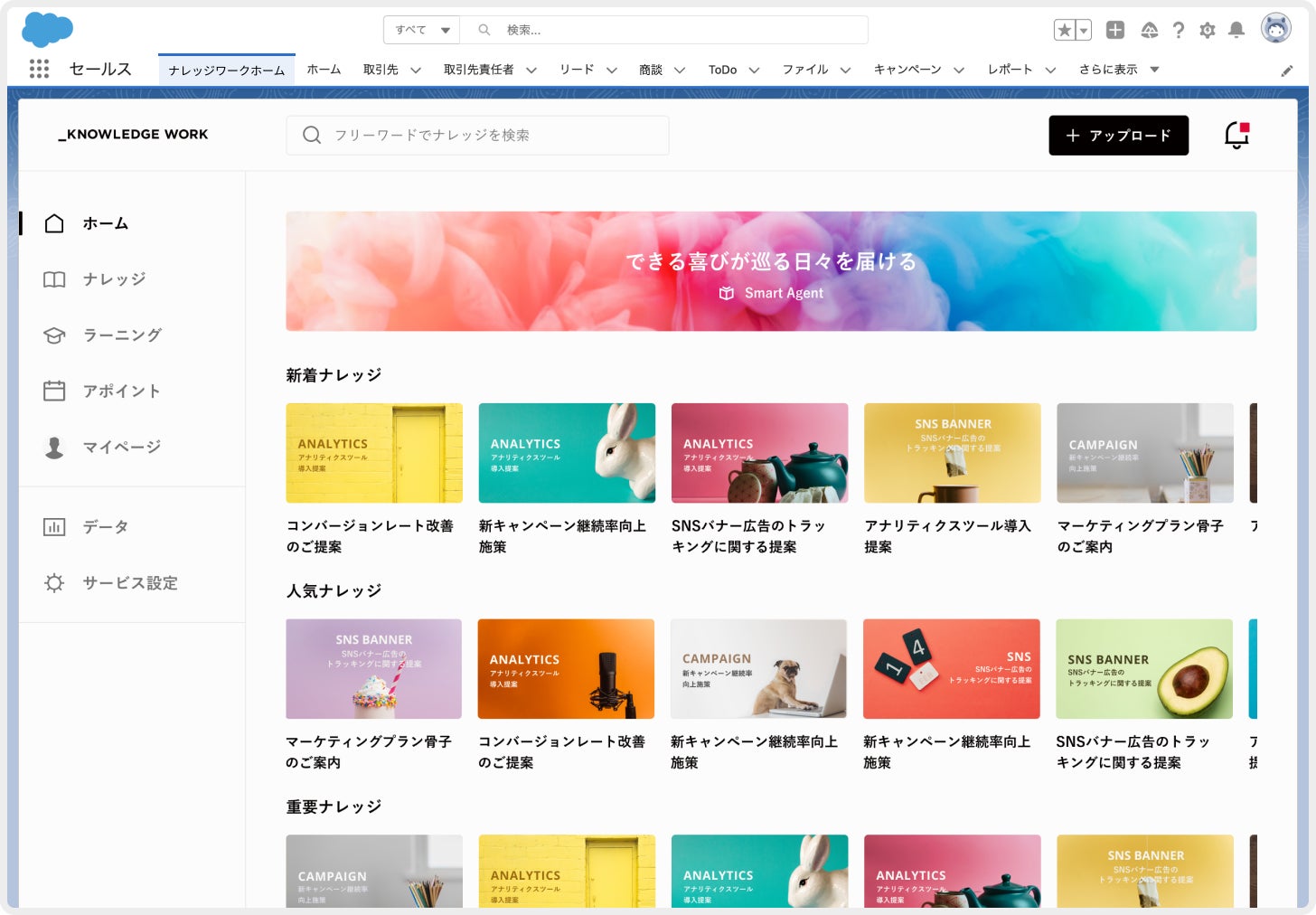The image size is (1316, 915).
Task: Open rabbit ANALYTICS card under 新着ナレッジ
Action: (x=567, y=453)
